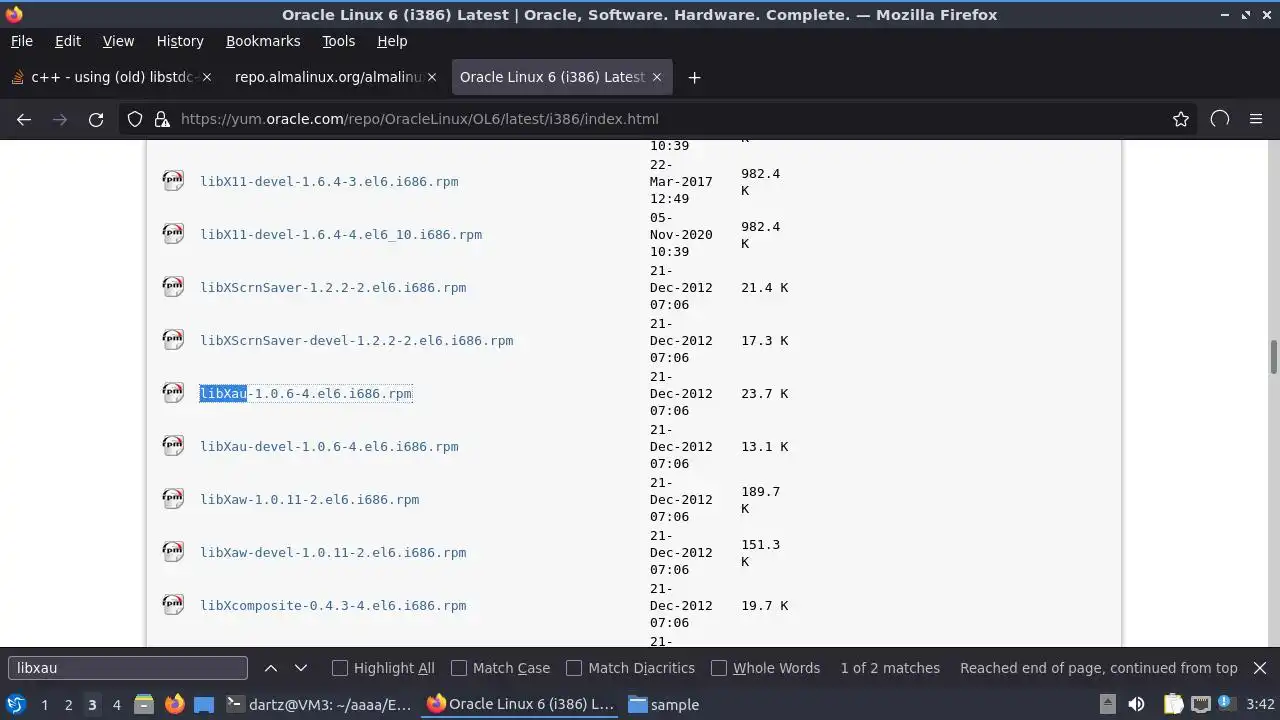The image size is (1280, 720).
Task: Click rpm icon beside libXau-devel package
Action: tap(173, 445)
